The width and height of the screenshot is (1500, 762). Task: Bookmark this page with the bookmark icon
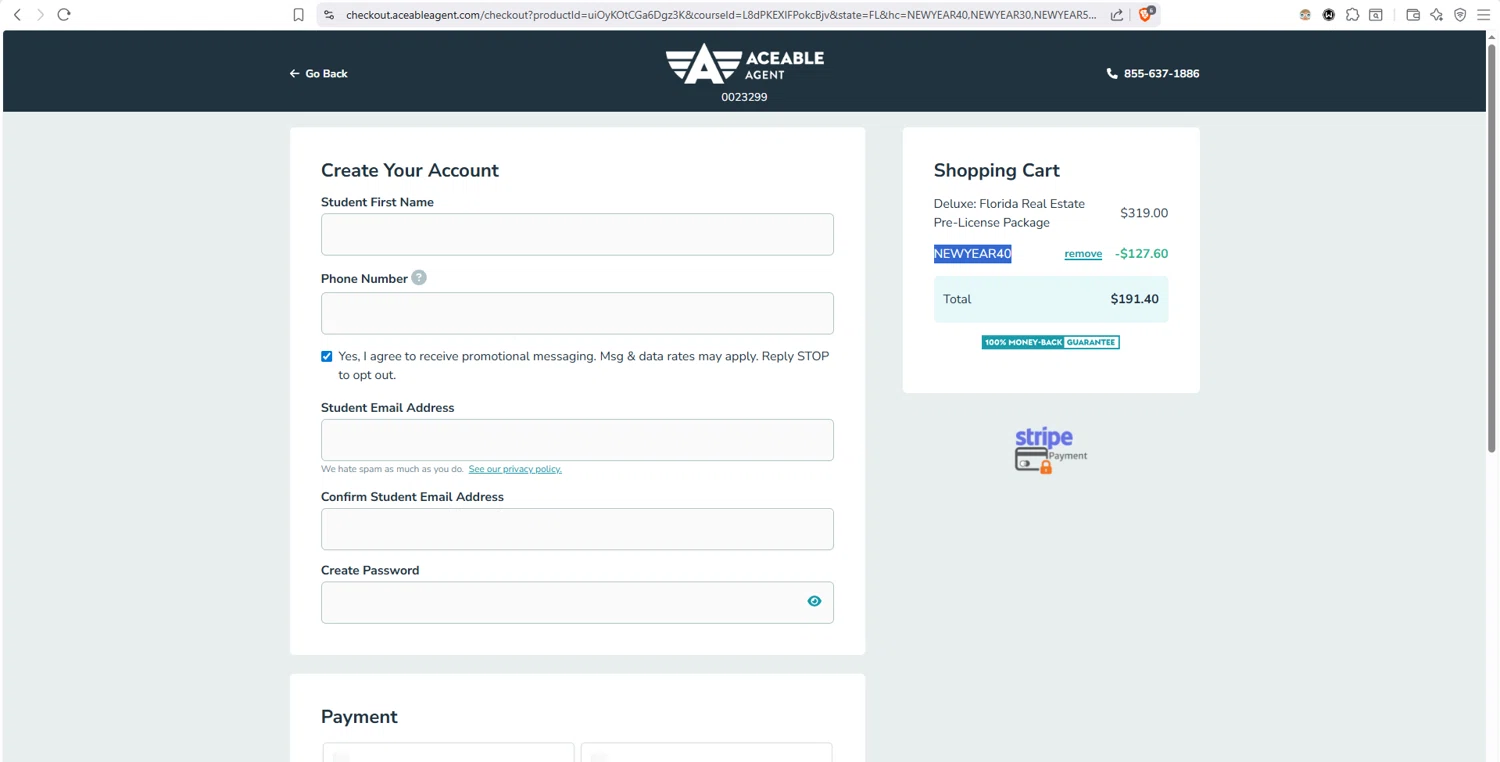click(x=298, y=15)
